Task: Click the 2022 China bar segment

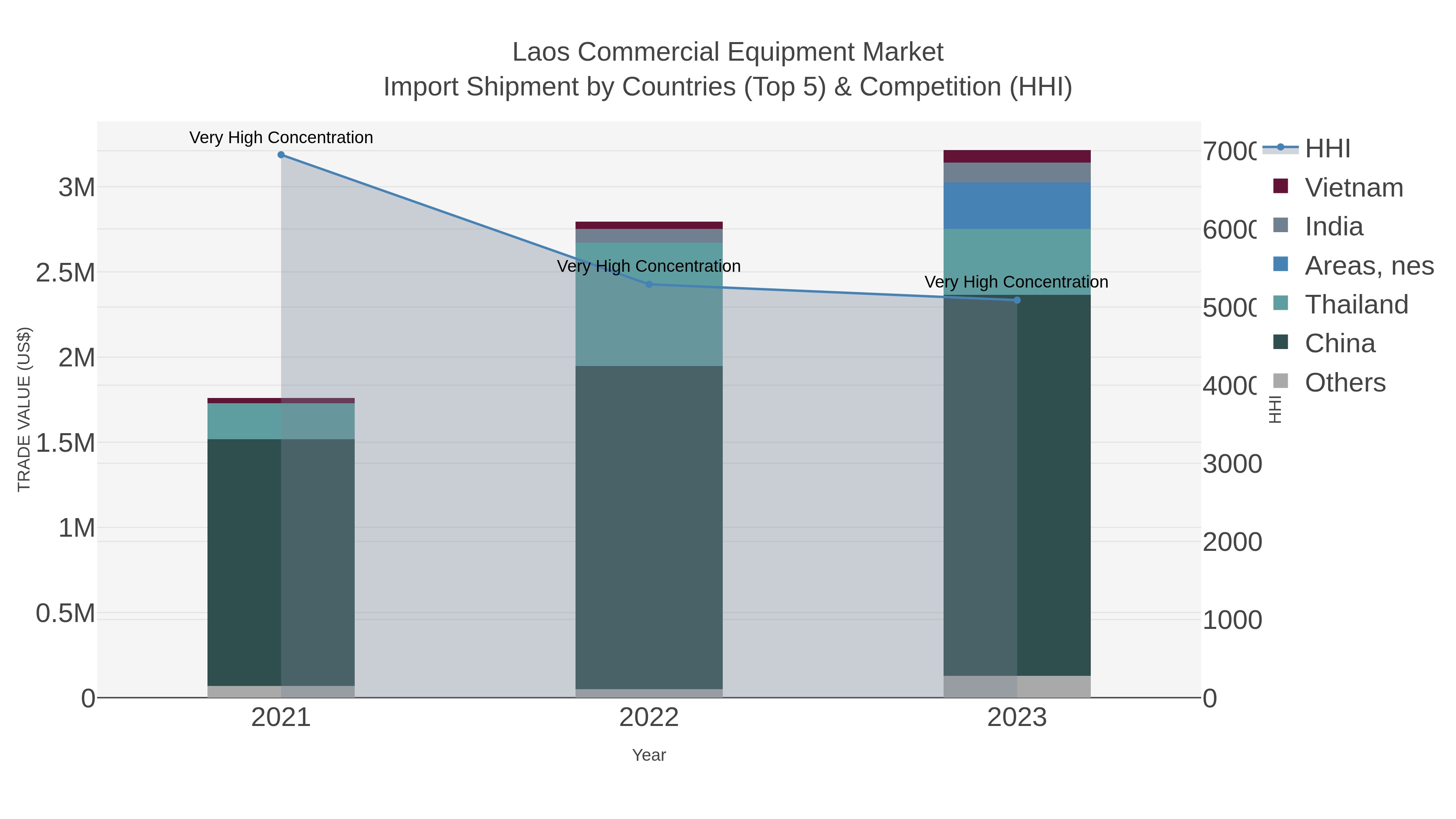Action: 649,528
